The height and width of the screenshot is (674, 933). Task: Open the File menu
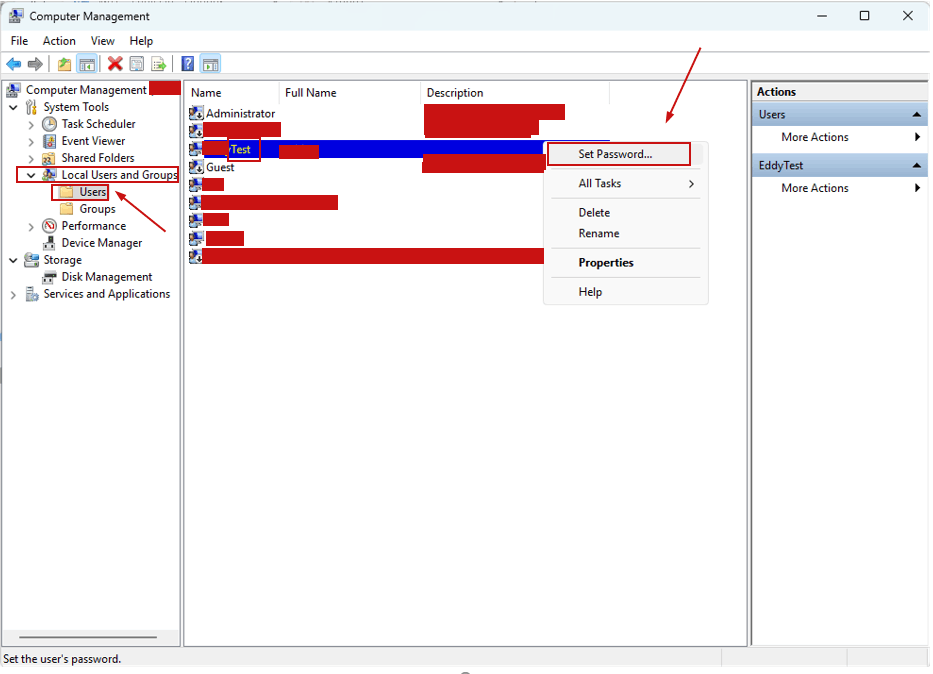coord(19,41)
